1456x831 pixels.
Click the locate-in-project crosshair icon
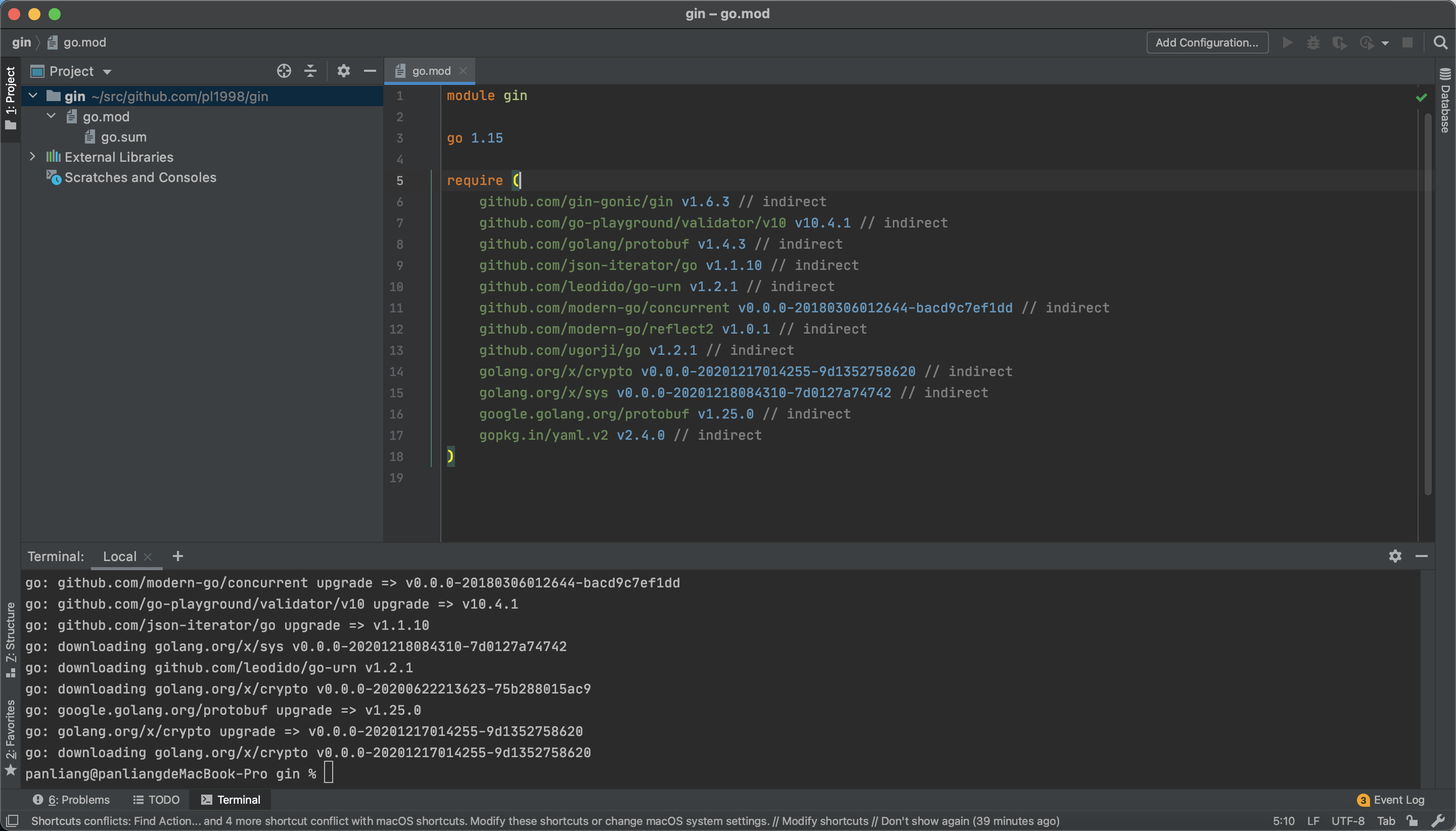click(284, 71)
